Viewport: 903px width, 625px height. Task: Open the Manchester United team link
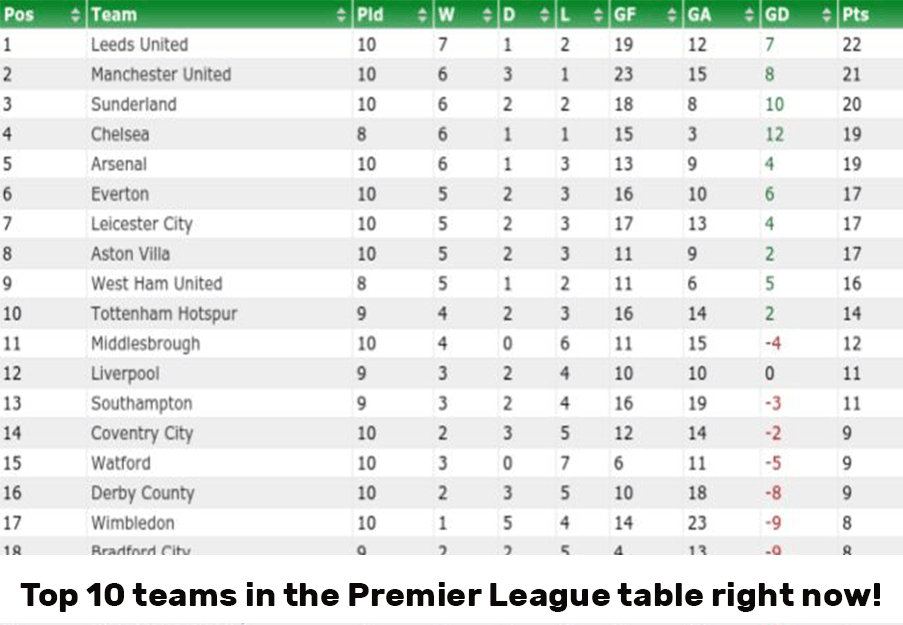(161, 74)
